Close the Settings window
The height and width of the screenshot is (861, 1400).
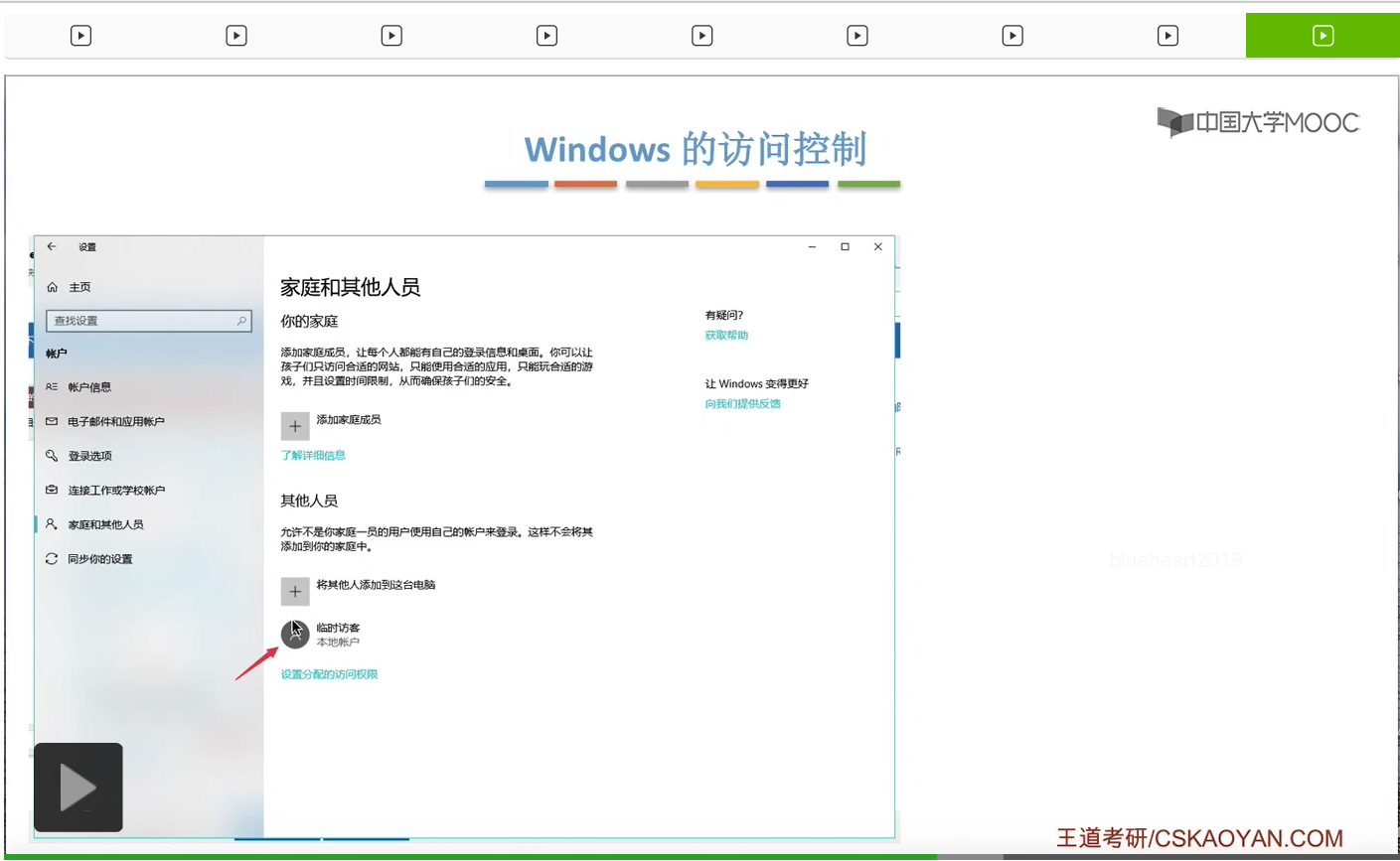coord(878,247)
